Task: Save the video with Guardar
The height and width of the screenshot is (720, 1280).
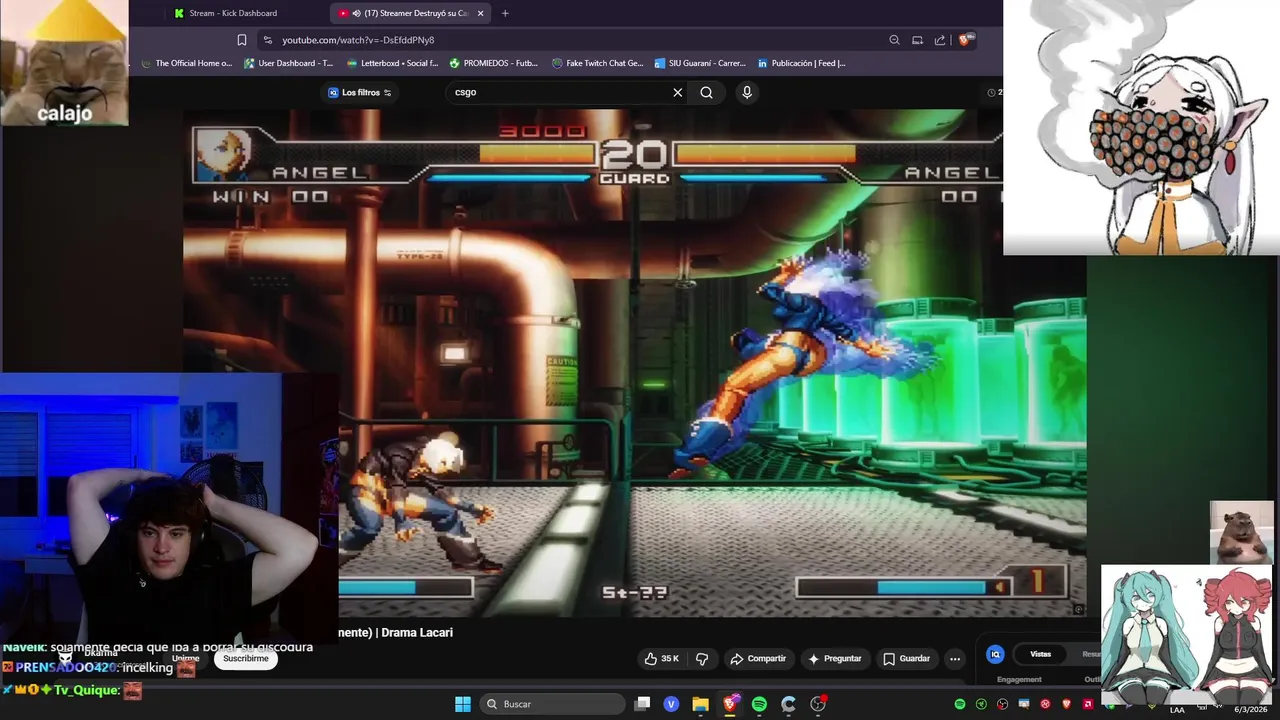Action: (x=907, y=658)
